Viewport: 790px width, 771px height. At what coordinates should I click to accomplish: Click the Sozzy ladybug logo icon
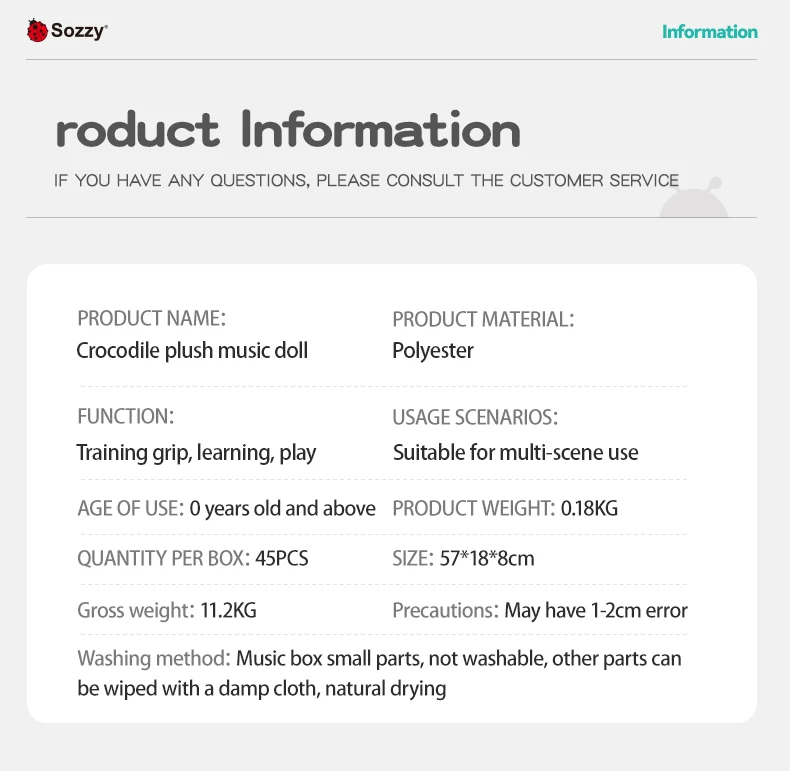(x=37, y=31)
